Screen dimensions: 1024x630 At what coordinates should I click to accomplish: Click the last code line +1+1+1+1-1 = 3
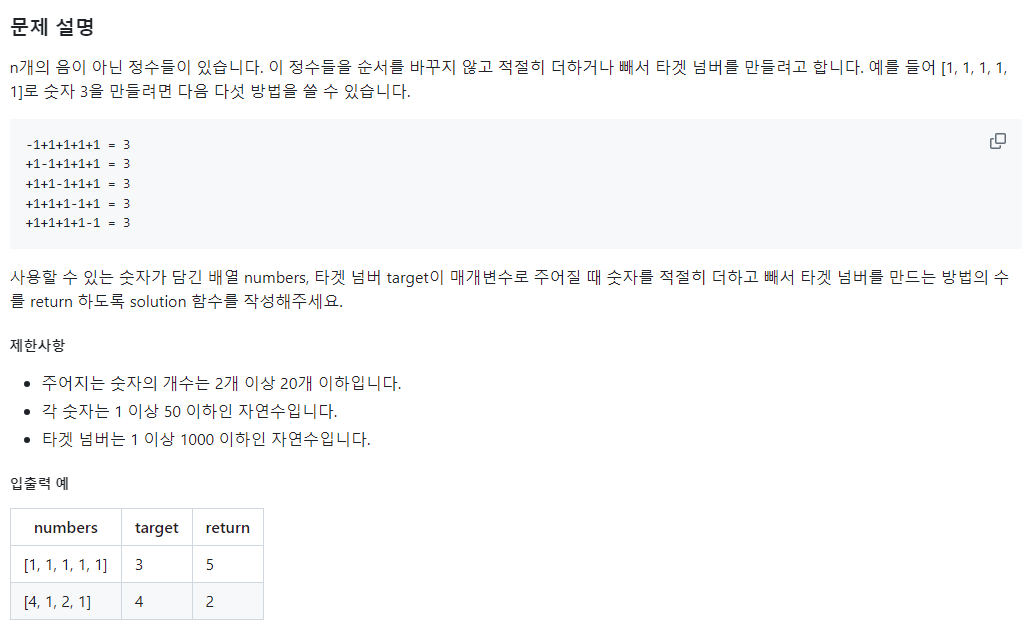(78, 223)
